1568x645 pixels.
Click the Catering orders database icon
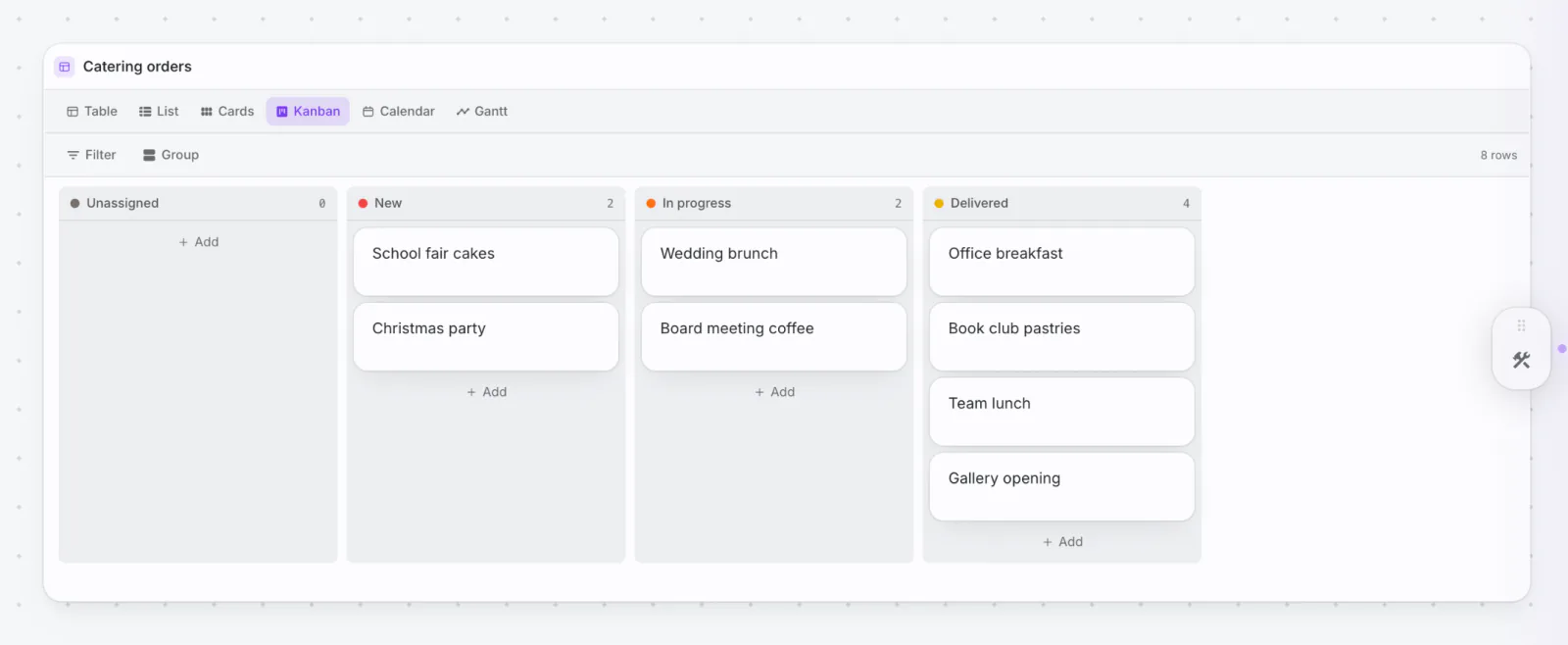(65, 67)
